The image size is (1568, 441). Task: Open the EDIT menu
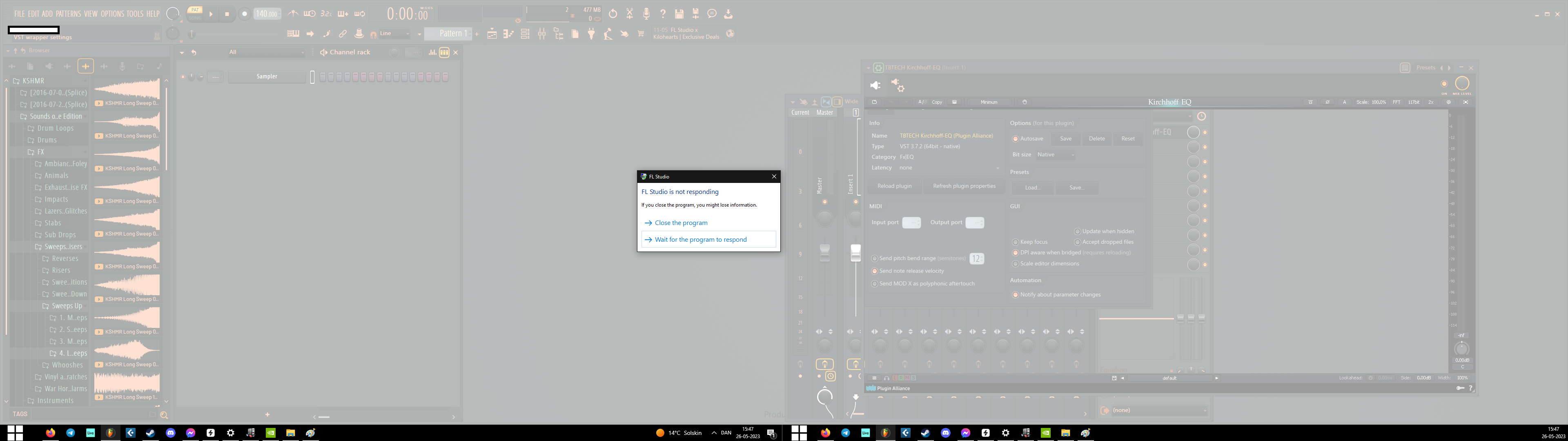pyautogui.click(x=33, y=13)
